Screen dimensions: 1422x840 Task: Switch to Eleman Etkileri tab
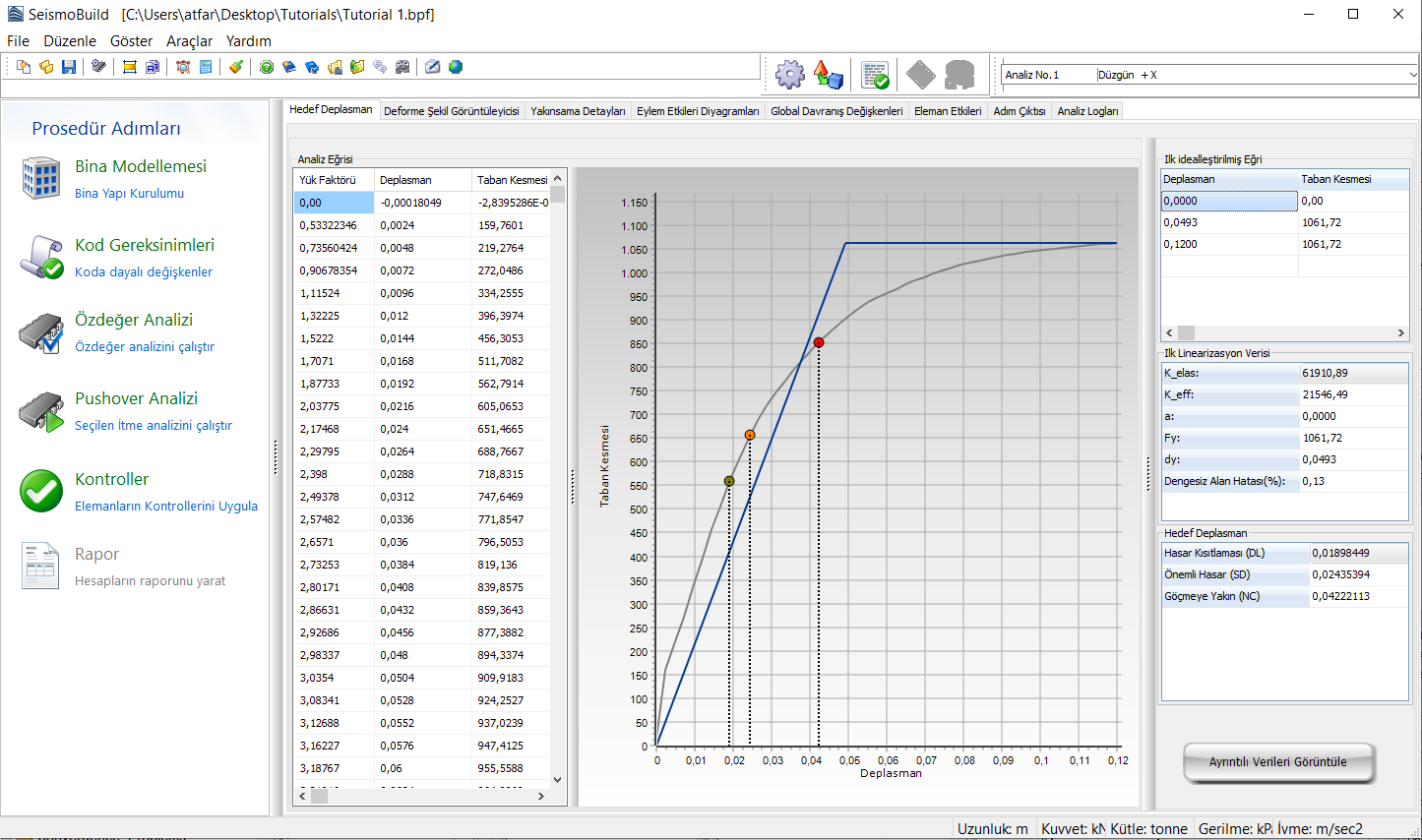tap(947, 111)
